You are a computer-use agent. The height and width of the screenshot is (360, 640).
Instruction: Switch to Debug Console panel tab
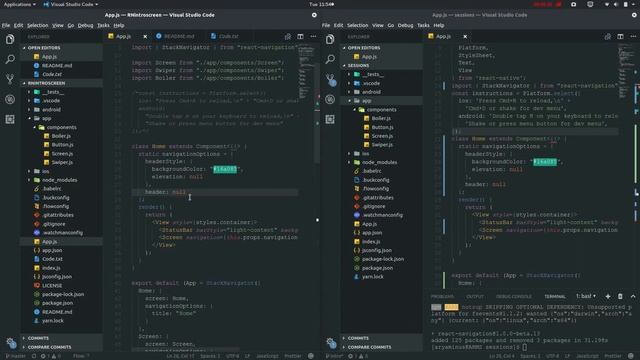(513, 297)
